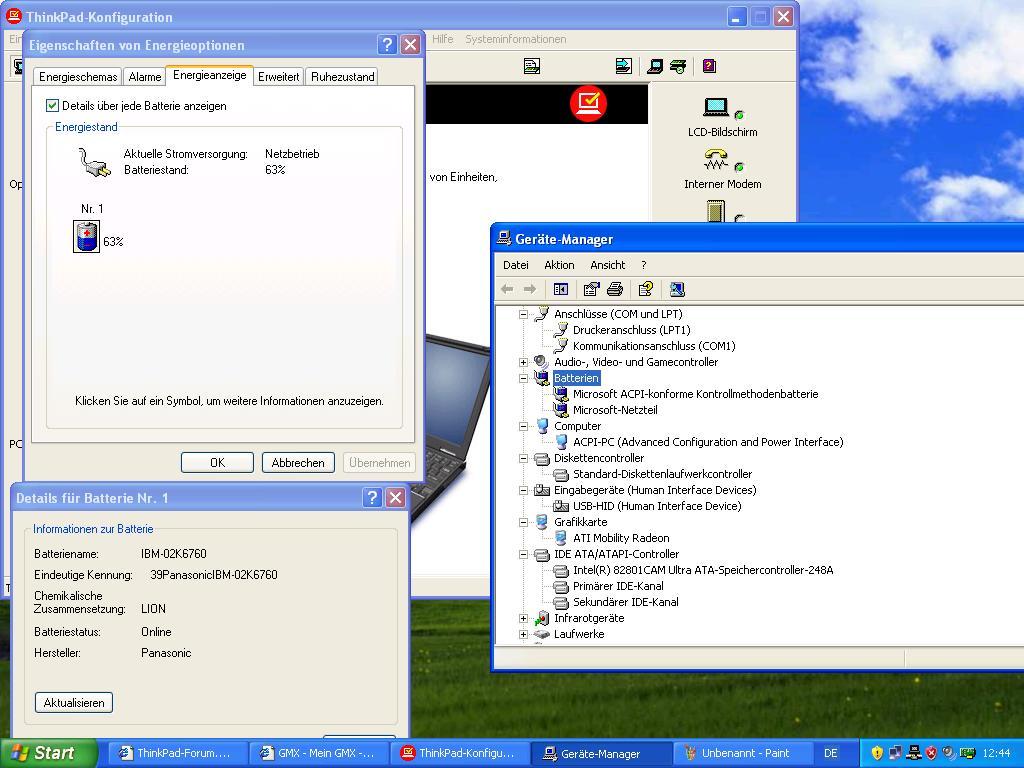The height and width of the screenshot is (768, 1024).
Task: Select Kommunikationsanschluss (COM1) entry
Action: pos(654,346)
